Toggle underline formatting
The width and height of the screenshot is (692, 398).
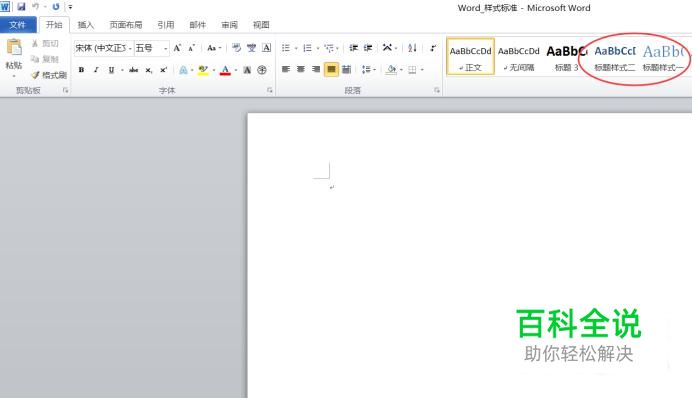tap(111, 70)
